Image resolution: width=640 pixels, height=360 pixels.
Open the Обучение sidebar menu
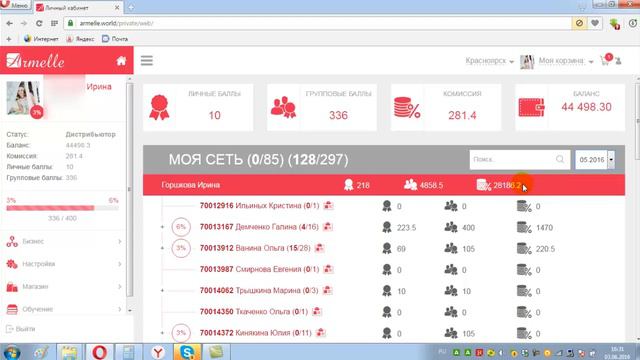pyautogui.click(x=64, y=309)
